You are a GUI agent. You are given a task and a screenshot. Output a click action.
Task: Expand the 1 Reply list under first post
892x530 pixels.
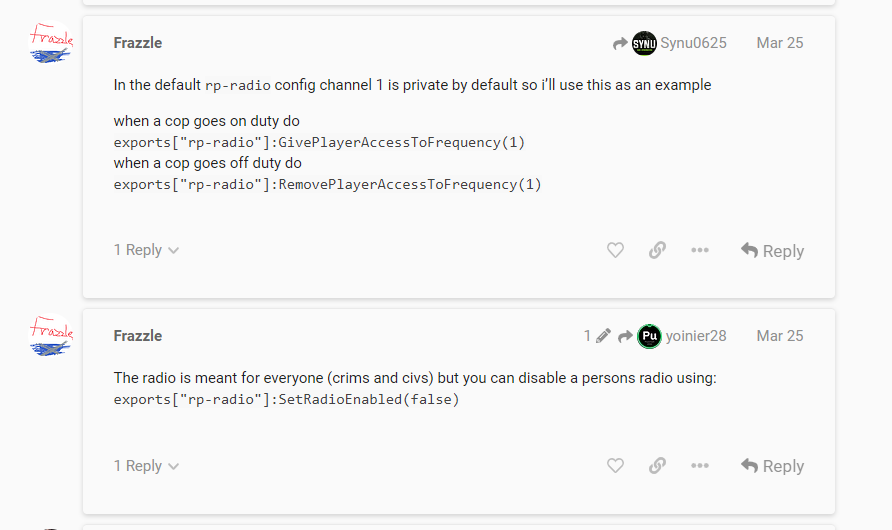[x=146, y=250]
